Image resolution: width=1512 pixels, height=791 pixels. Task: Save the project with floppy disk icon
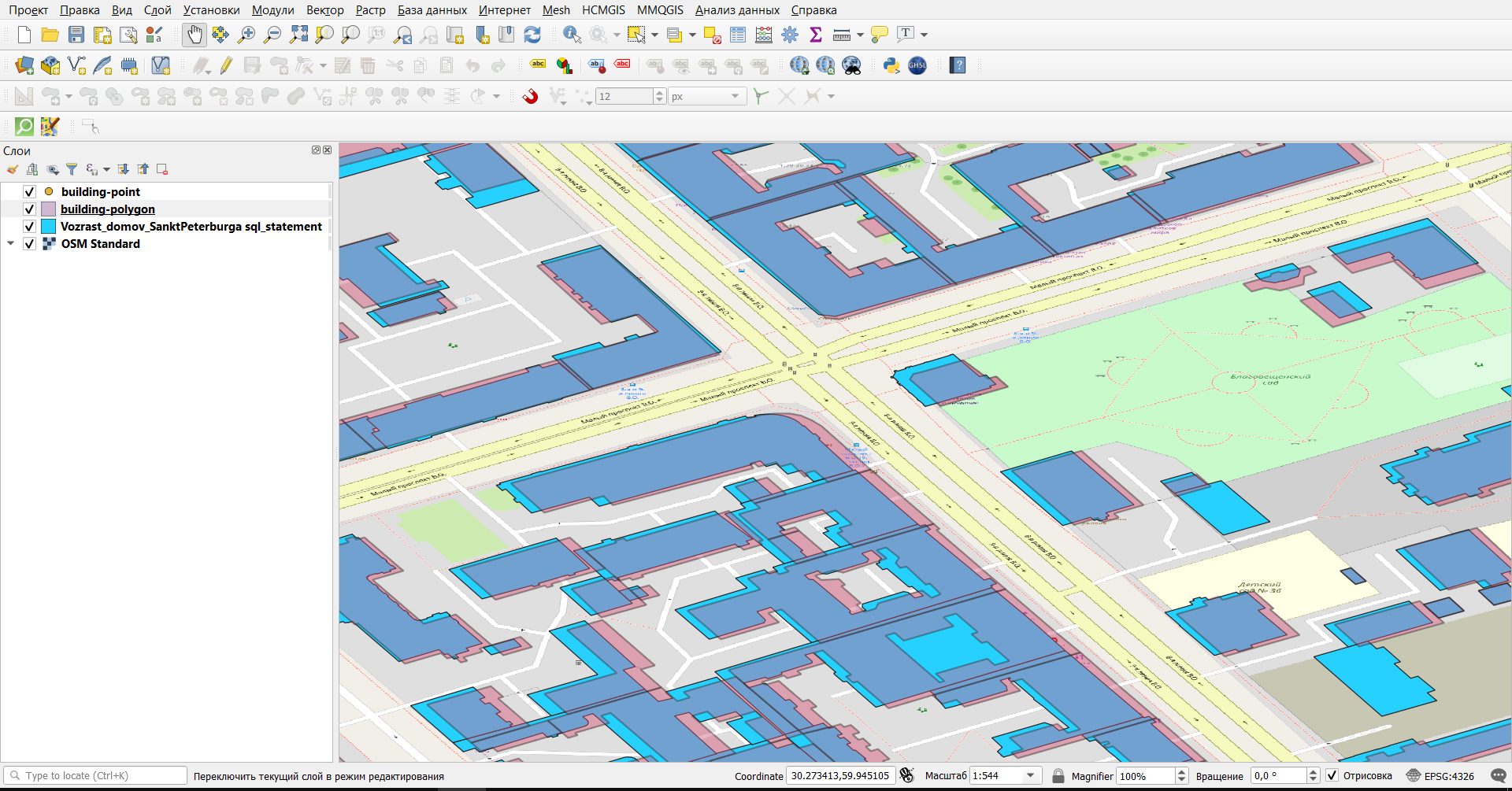click(76, 35)
